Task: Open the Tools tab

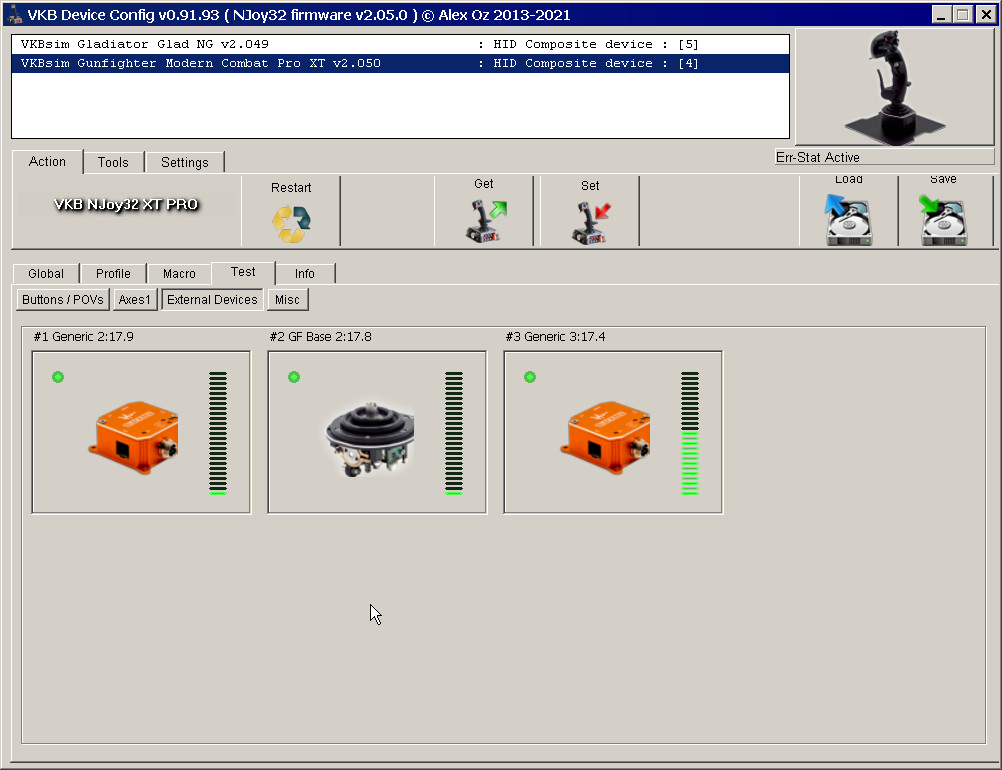Action: click(113, 162)
